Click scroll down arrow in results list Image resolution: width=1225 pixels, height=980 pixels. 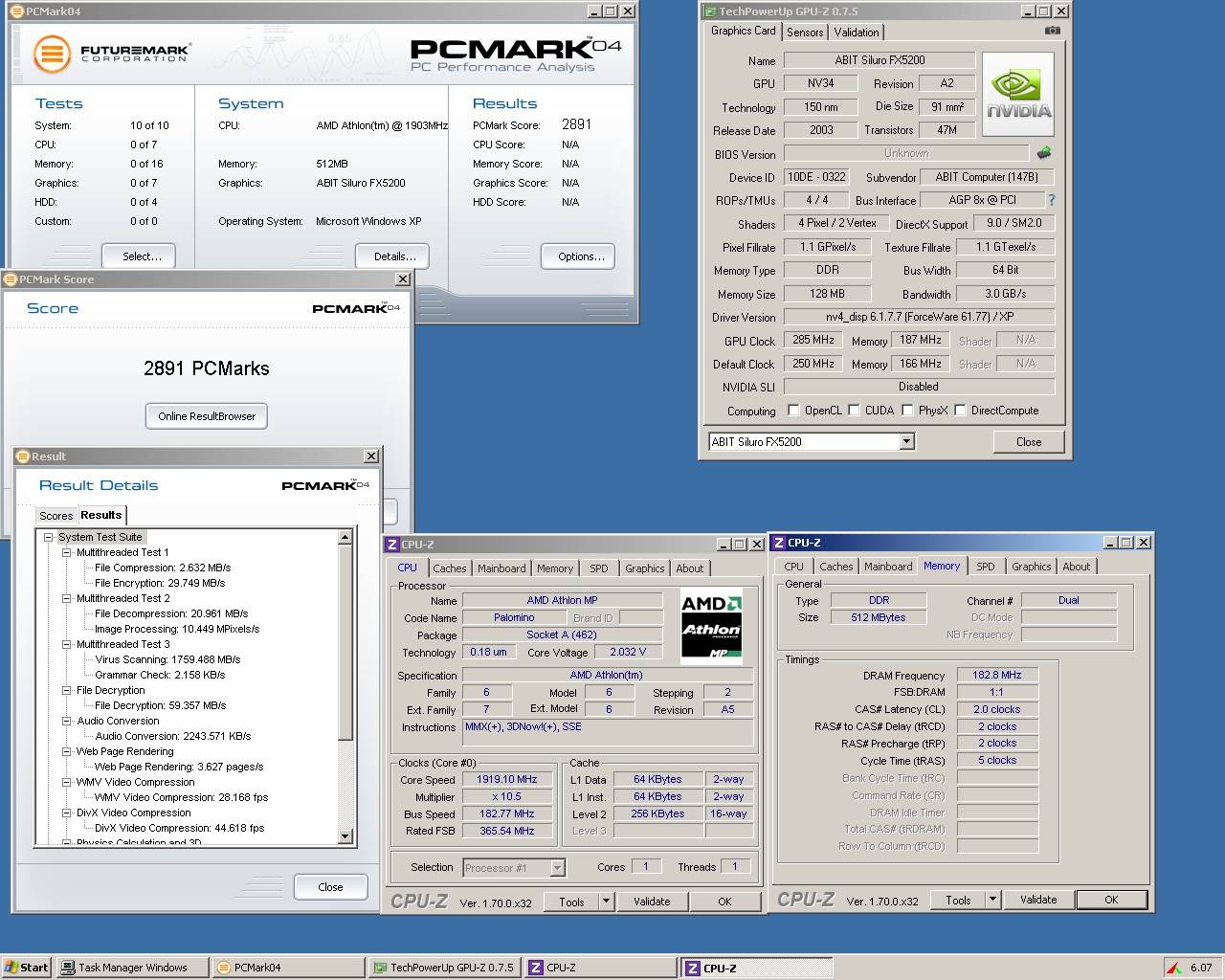(345, 835)
